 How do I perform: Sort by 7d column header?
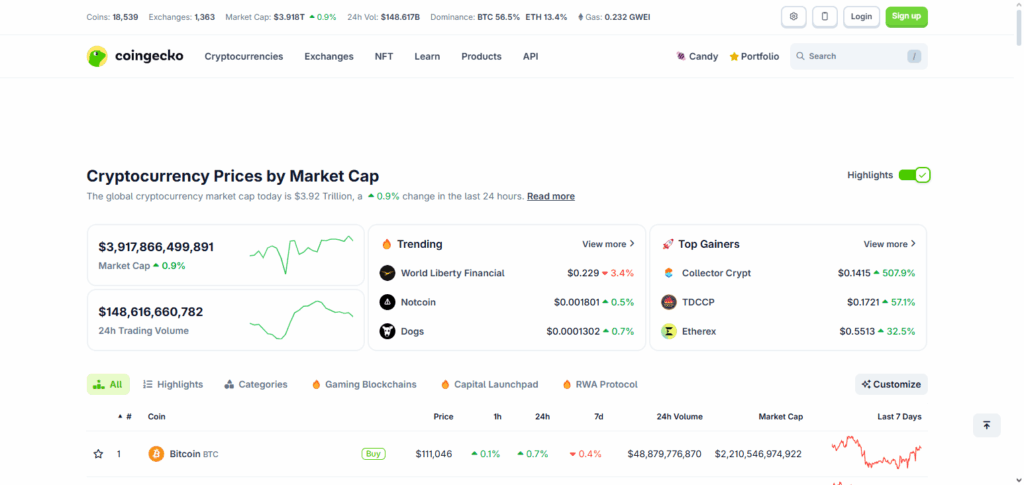click(x=598, y=416)
